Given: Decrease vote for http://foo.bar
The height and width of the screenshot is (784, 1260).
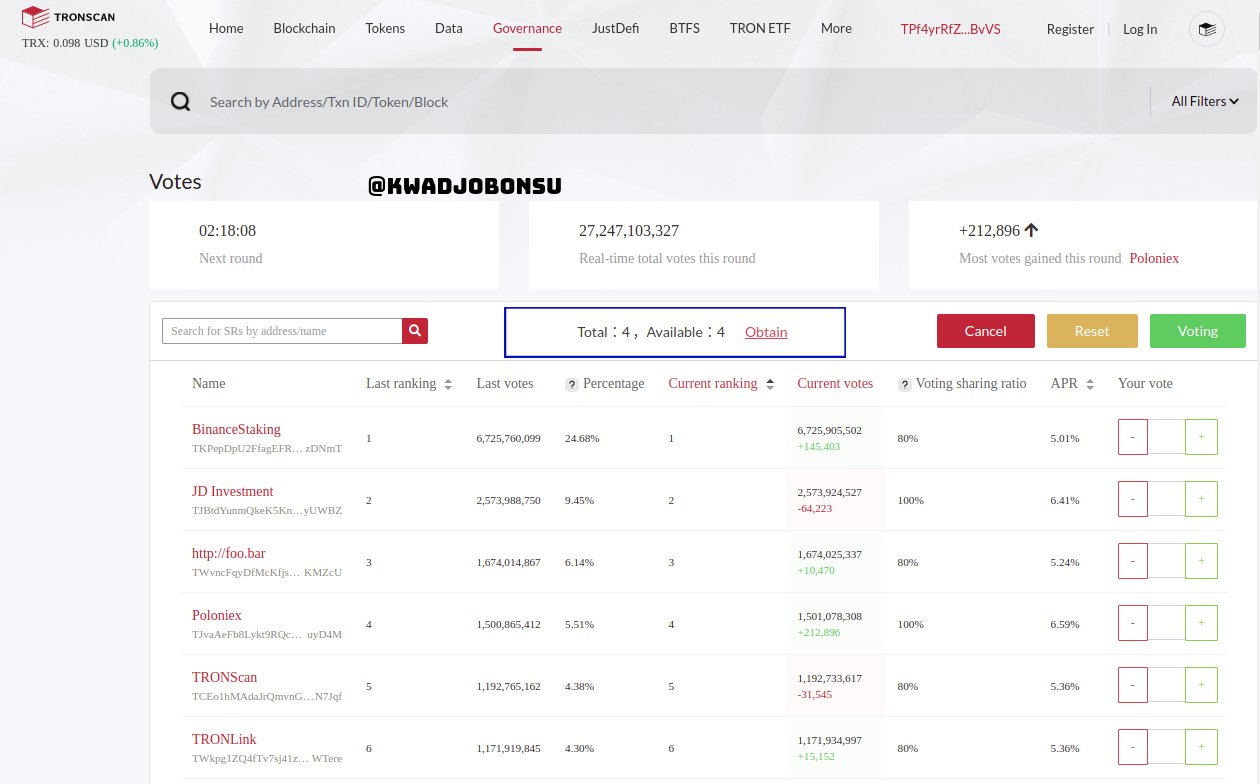Looking at the screenshot, I should (x=1132, y=561).
